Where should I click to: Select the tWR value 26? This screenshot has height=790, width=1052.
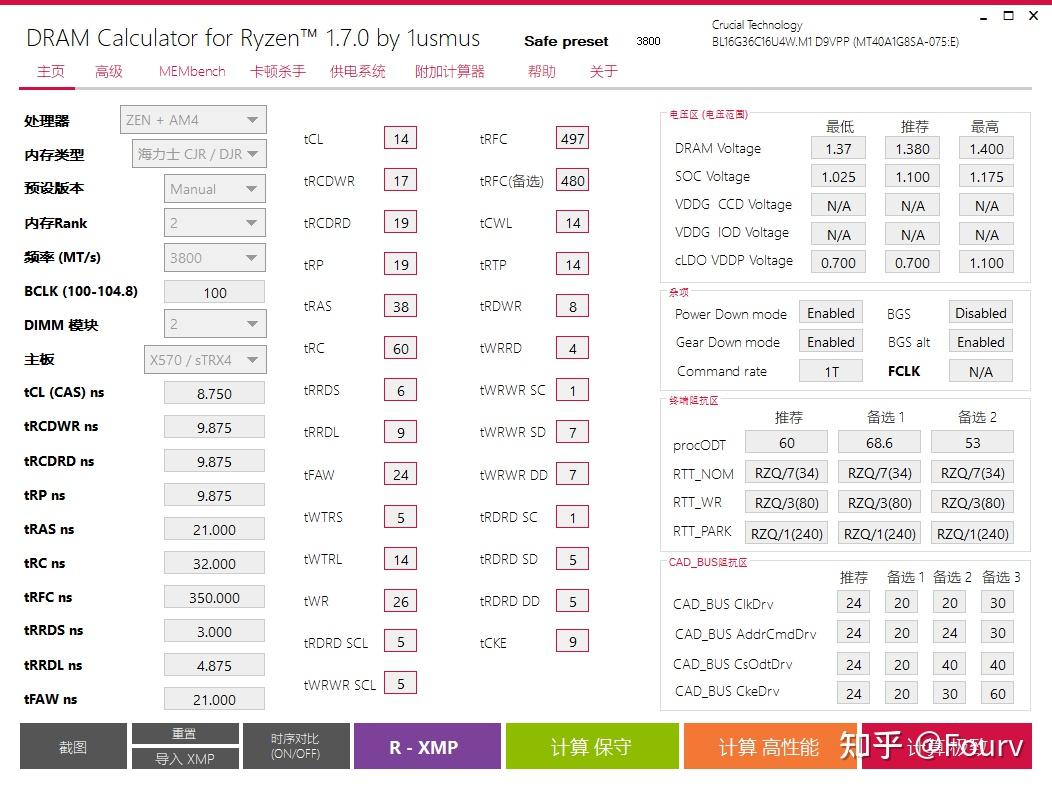pyautogui.click(x=401, y=601)
